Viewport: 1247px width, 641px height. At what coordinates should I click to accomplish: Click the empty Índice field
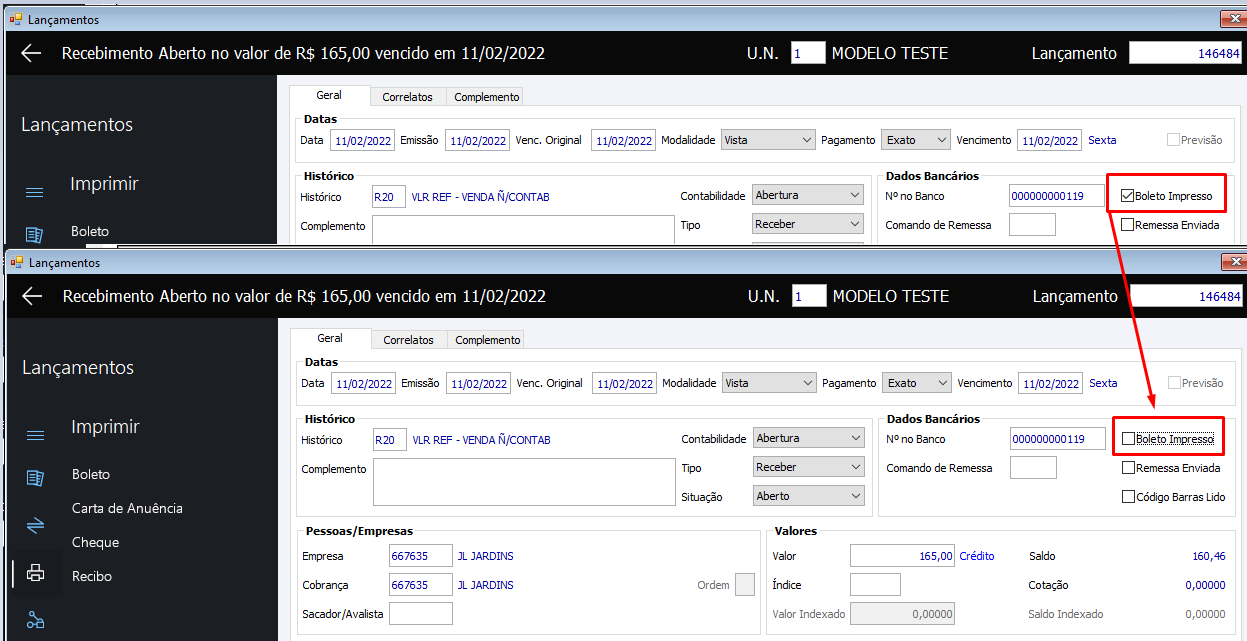tap(875, 585)
